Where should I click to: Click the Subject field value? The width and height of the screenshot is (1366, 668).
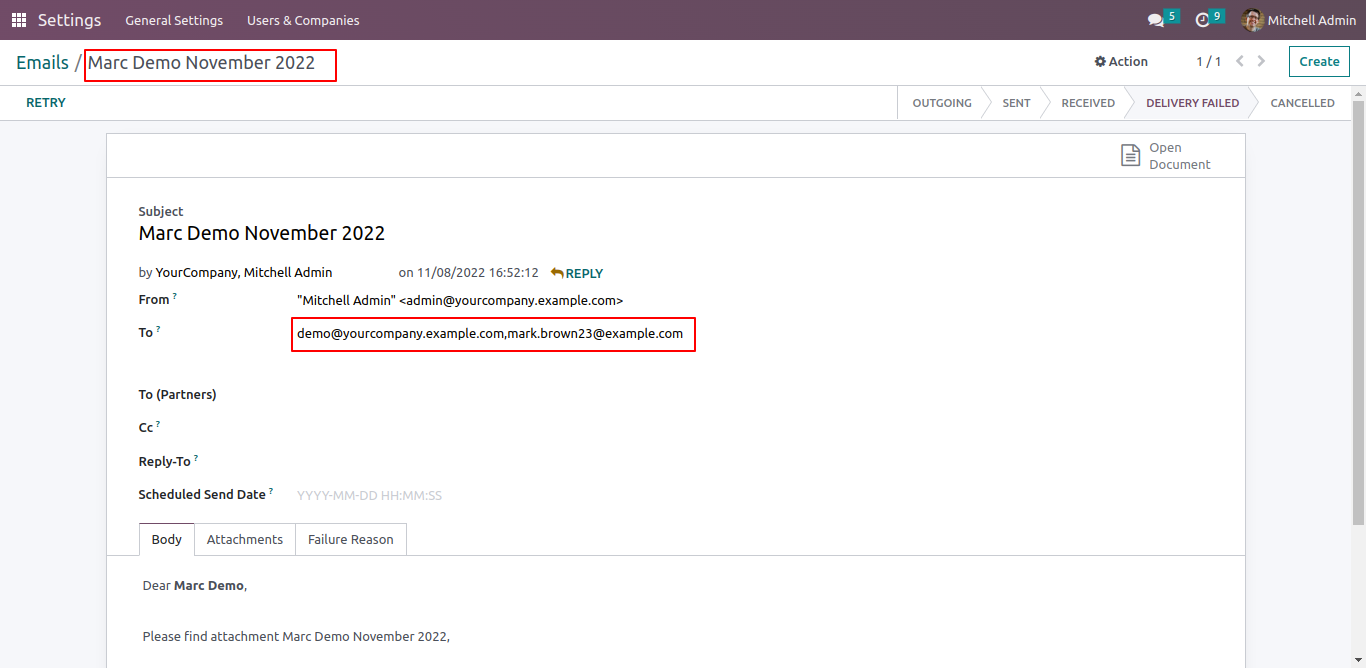[262, 233]
